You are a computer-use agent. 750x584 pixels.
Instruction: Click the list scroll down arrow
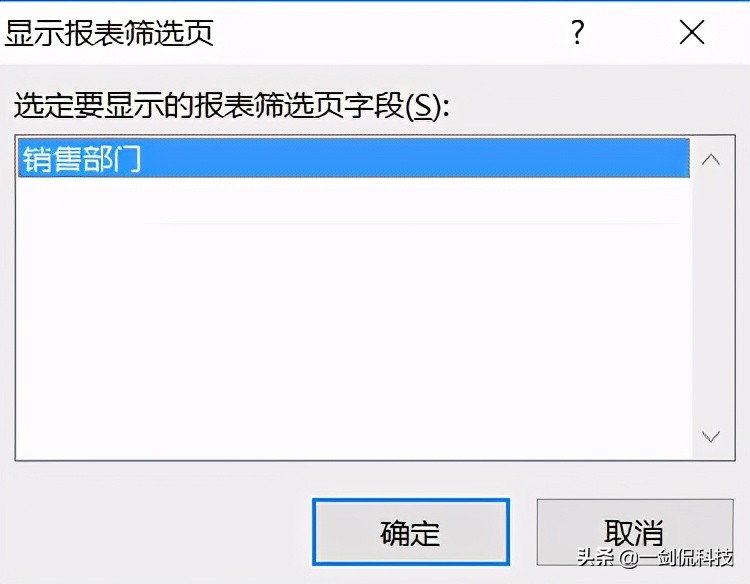tap(711, 436)
